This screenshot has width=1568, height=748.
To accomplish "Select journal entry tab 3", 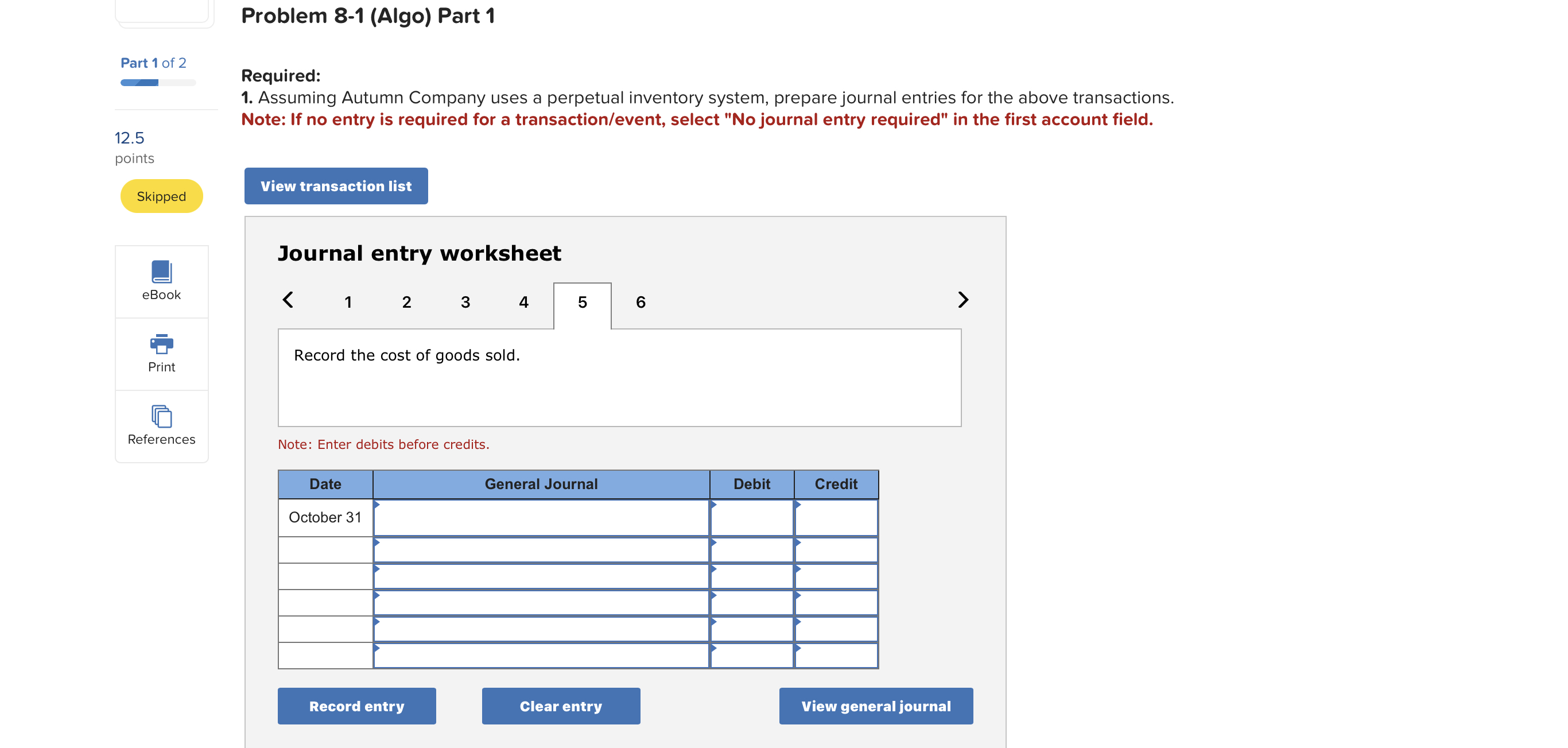I will pos(465,303).
